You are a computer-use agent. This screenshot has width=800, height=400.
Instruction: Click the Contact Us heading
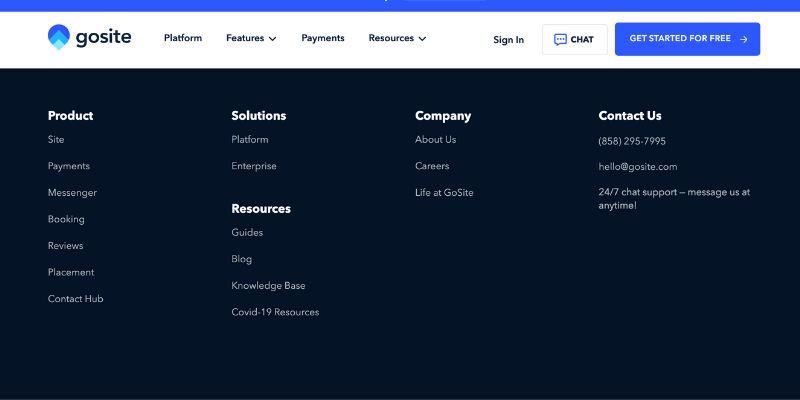coord(630,116)
